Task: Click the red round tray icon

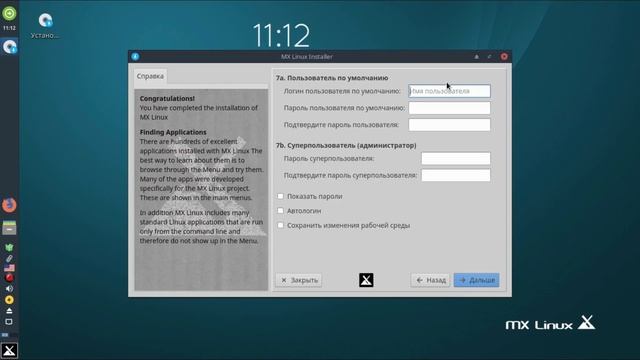Action: pyautogui.click(x=9, y=278)
